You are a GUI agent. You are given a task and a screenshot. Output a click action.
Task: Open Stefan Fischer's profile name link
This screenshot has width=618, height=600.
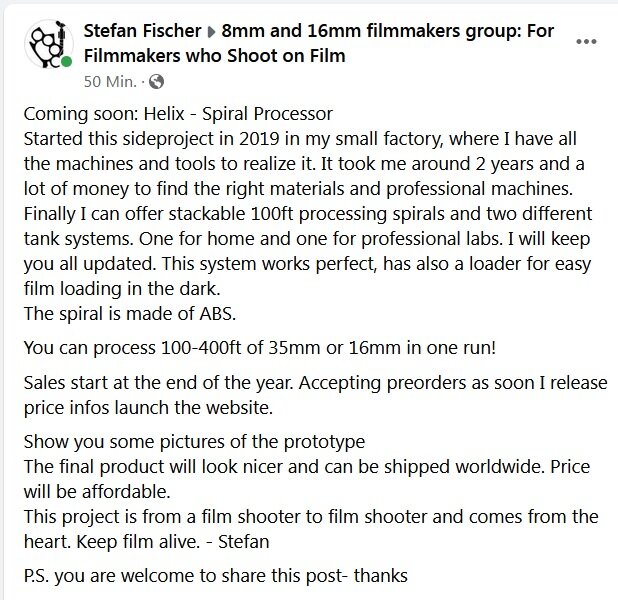point(142,31)
